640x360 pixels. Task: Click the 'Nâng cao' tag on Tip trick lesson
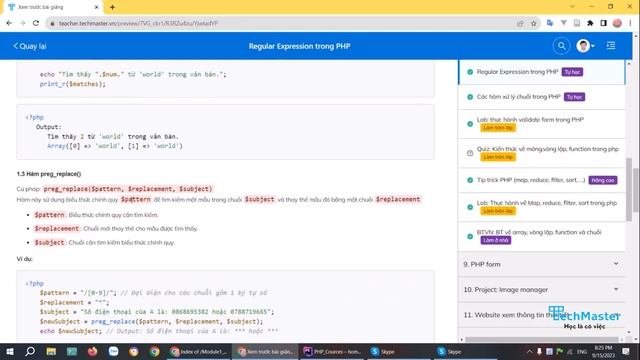point(602,180)
